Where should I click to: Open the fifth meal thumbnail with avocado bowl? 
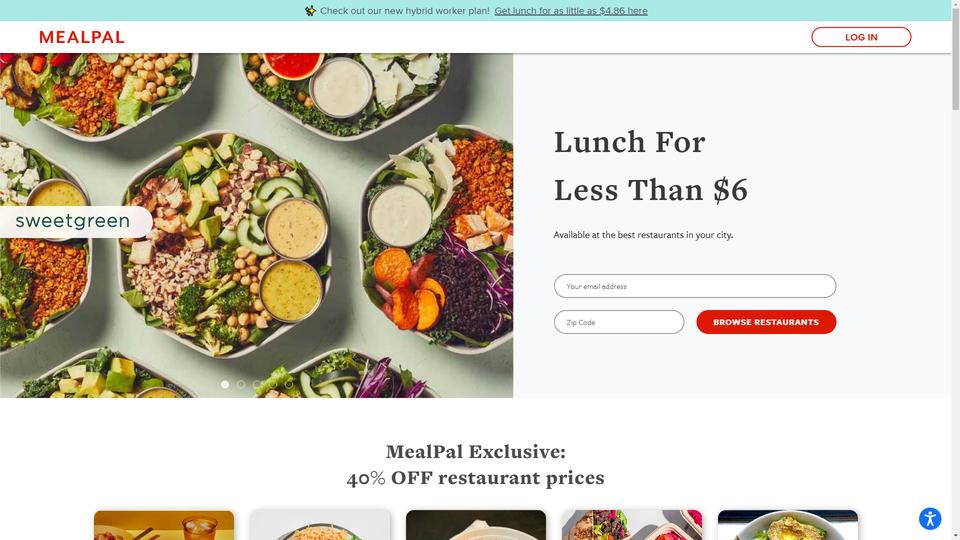click(788, 525)
